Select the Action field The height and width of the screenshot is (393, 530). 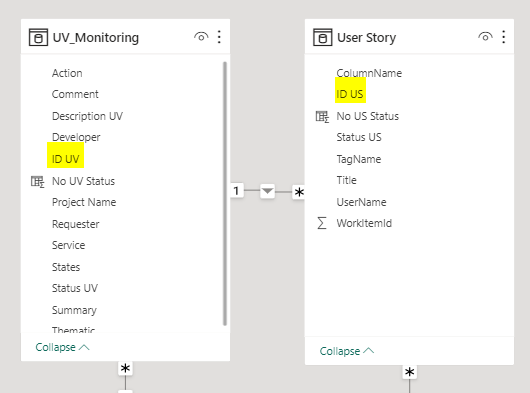pyautogui.click(x=67, y=73)
